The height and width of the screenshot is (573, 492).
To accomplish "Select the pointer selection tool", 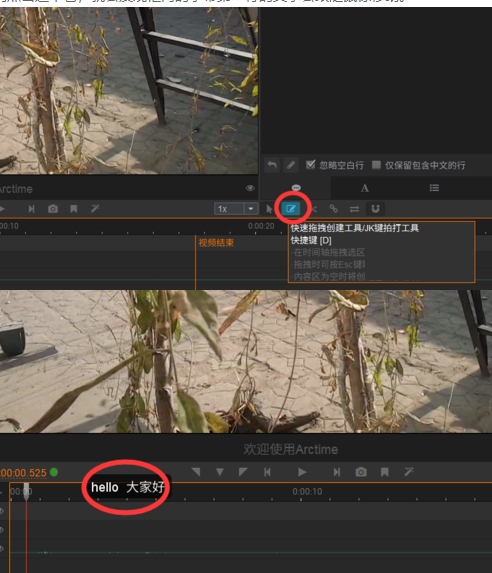I will point(269,209).
